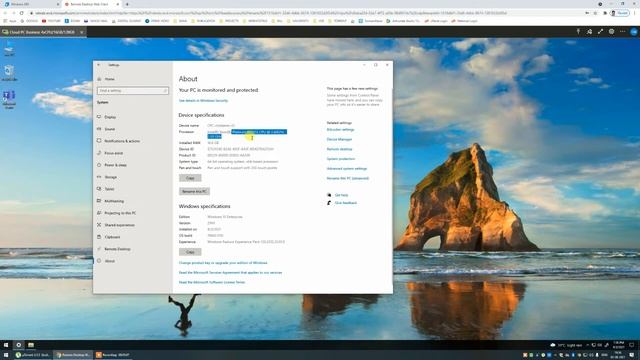
Task: Open Storage settings page
Action: pyautogui.click(x=111, y=177)
